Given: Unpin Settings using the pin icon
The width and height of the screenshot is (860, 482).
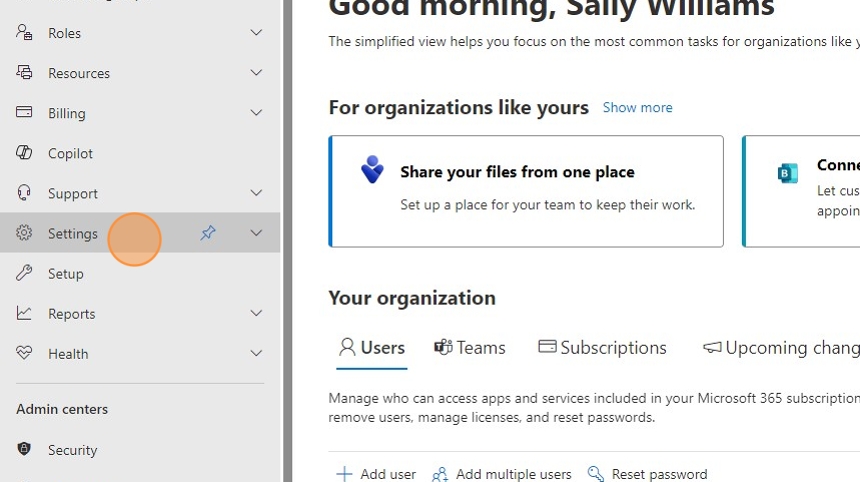Looking at the screenshot, I should click(x=208, y=233).
